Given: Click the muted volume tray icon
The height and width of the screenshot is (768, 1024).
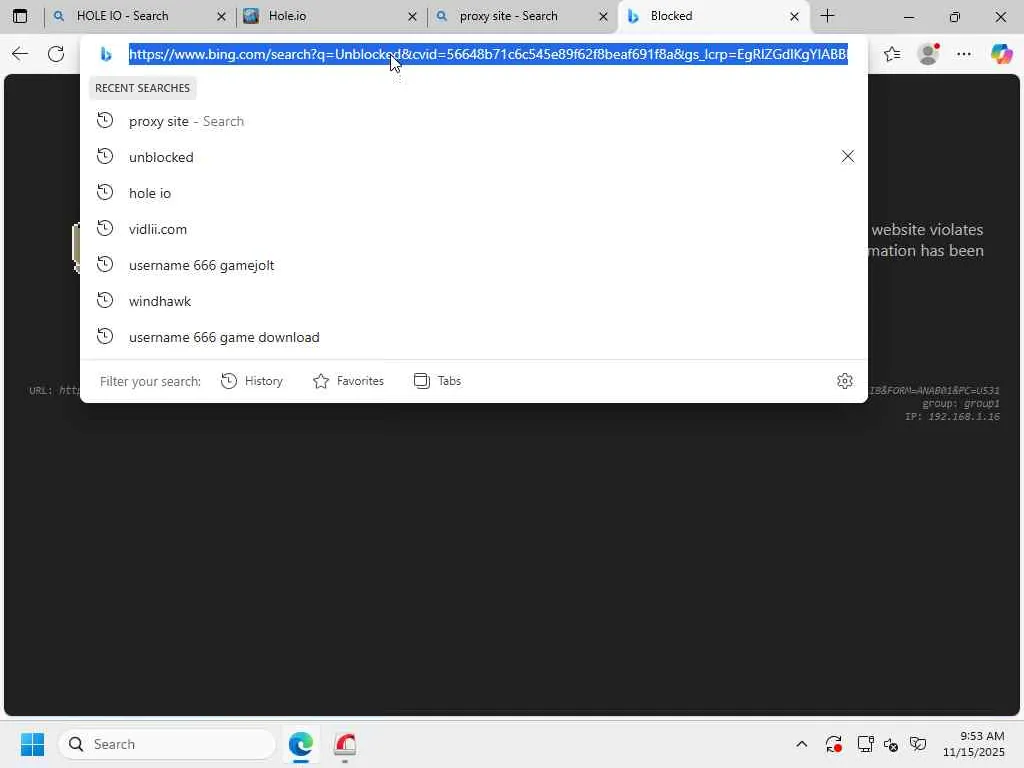Looking at the screenshot, I should [891, 744].
